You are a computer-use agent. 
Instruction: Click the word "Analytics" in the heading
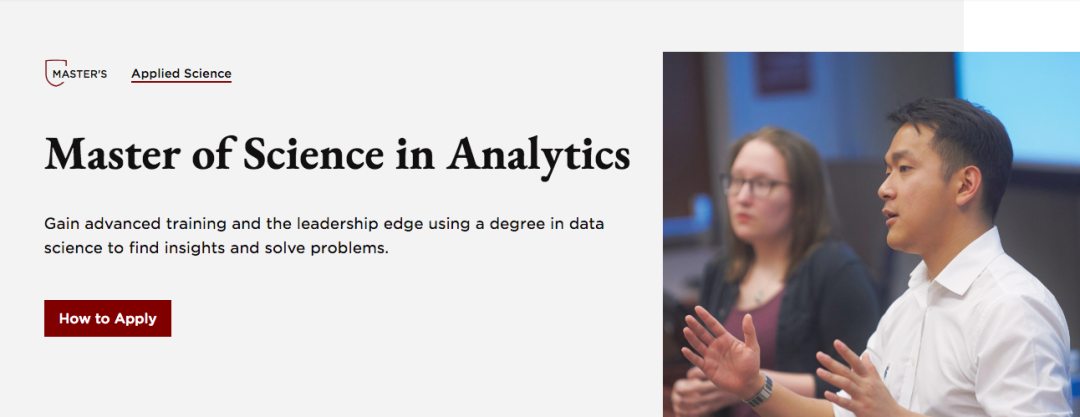click(x=538, y=156)
